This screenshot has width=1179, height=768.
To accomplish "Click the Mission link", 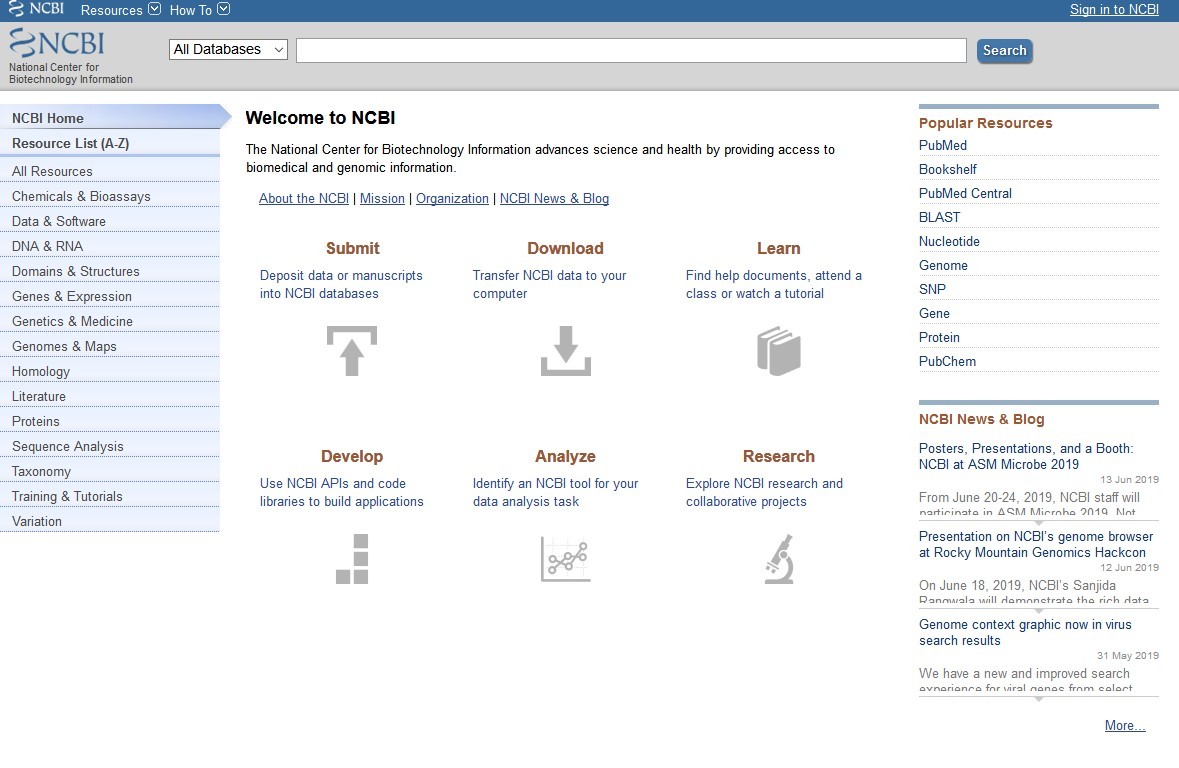I will tap(382, 199).
